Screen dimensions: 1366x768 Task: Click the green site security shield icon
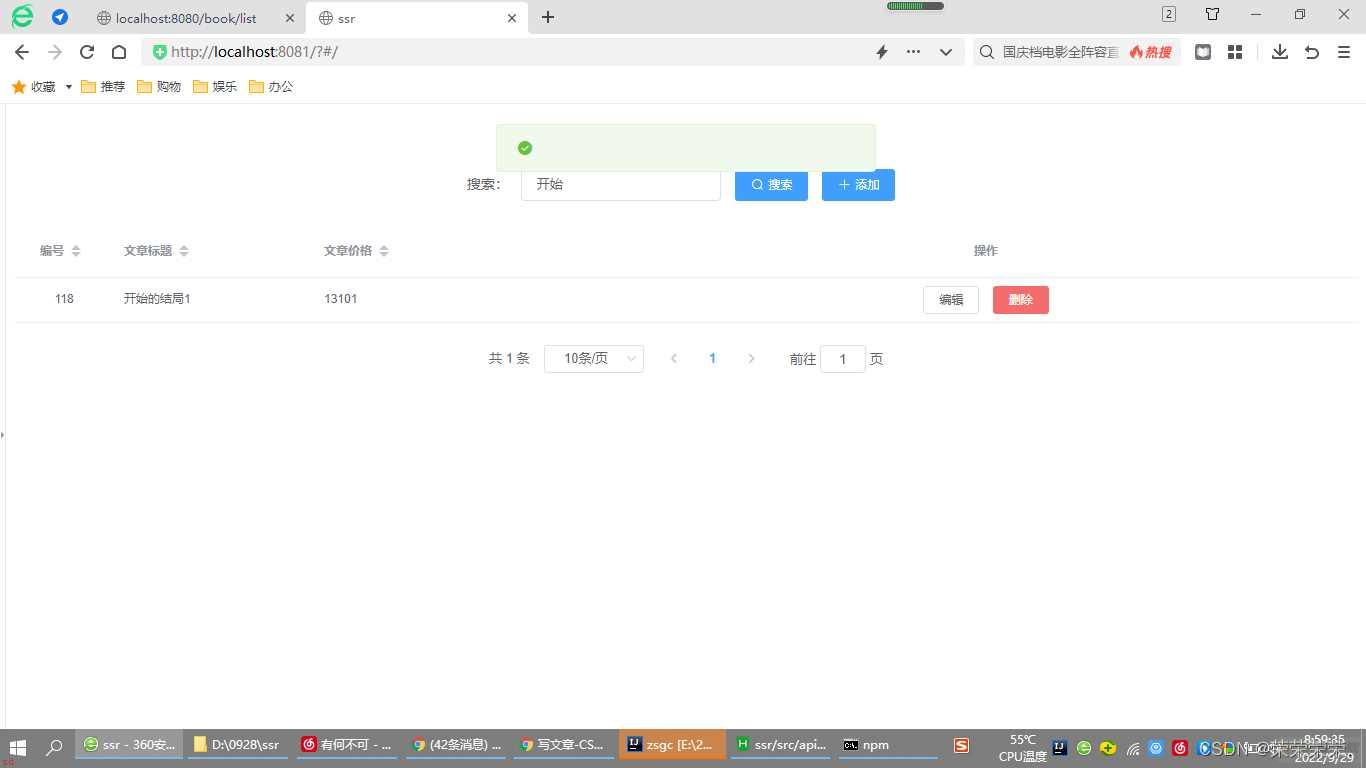159,52
